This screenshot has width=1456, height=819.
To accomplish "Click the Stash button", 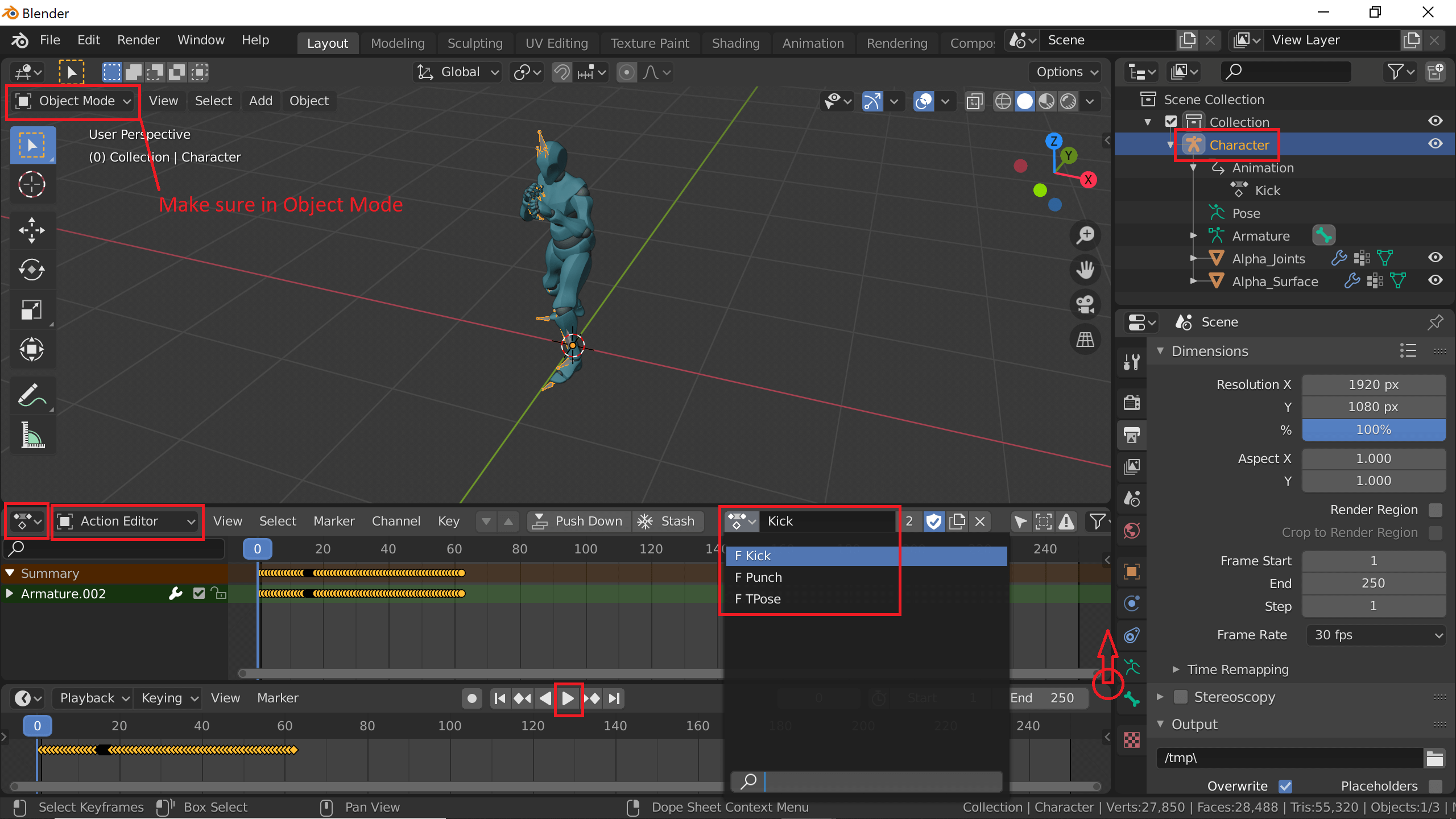I will (x=668, y=521).
